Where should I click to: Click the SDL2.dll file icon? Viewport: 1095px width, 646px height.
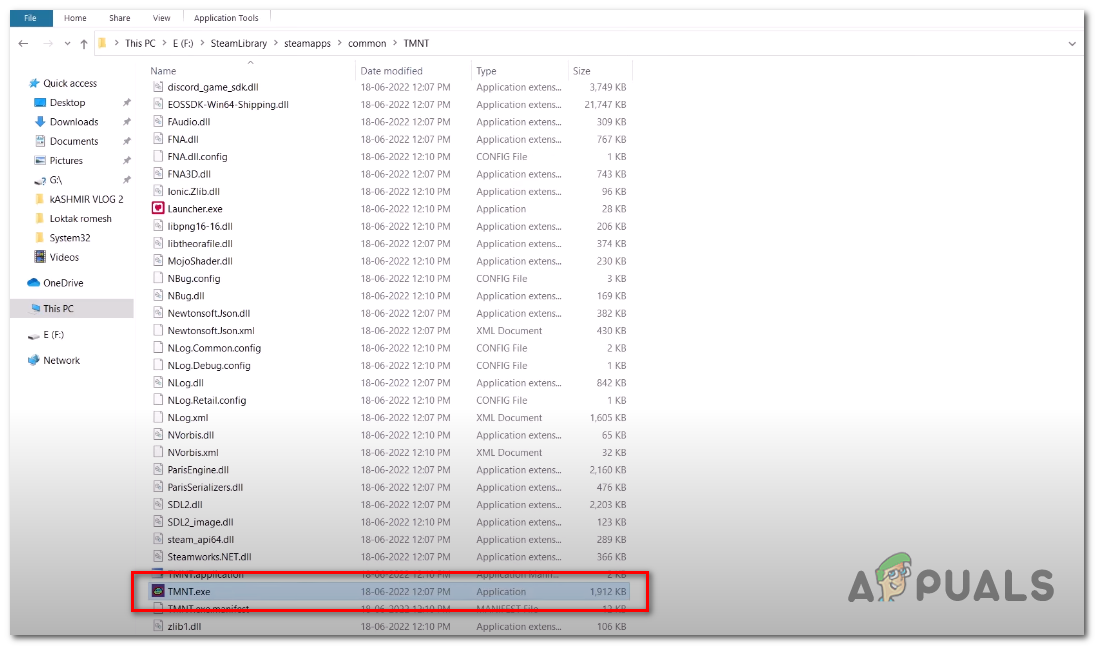coord(158,504)
